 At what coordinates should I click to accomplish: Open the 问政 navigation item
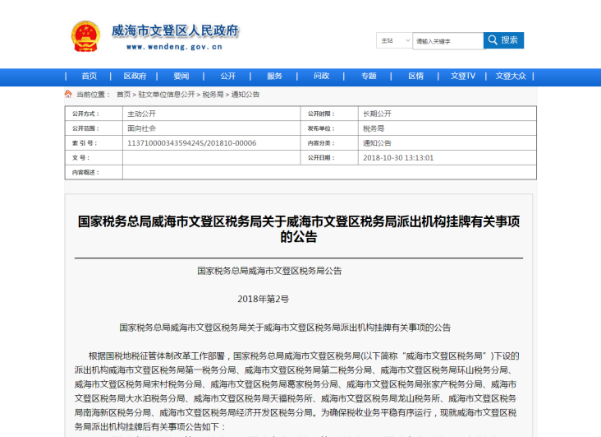(321, 76)
